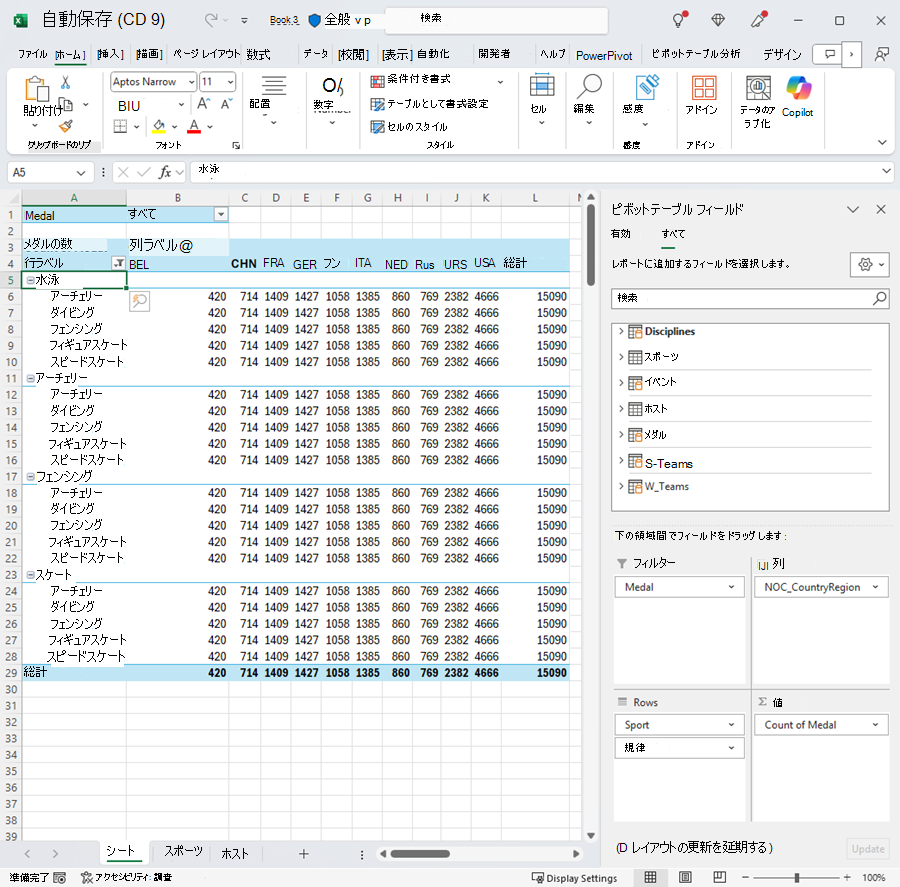
Task: Switch to the PowerPivot ribbon tab
Action: (604, 56)
